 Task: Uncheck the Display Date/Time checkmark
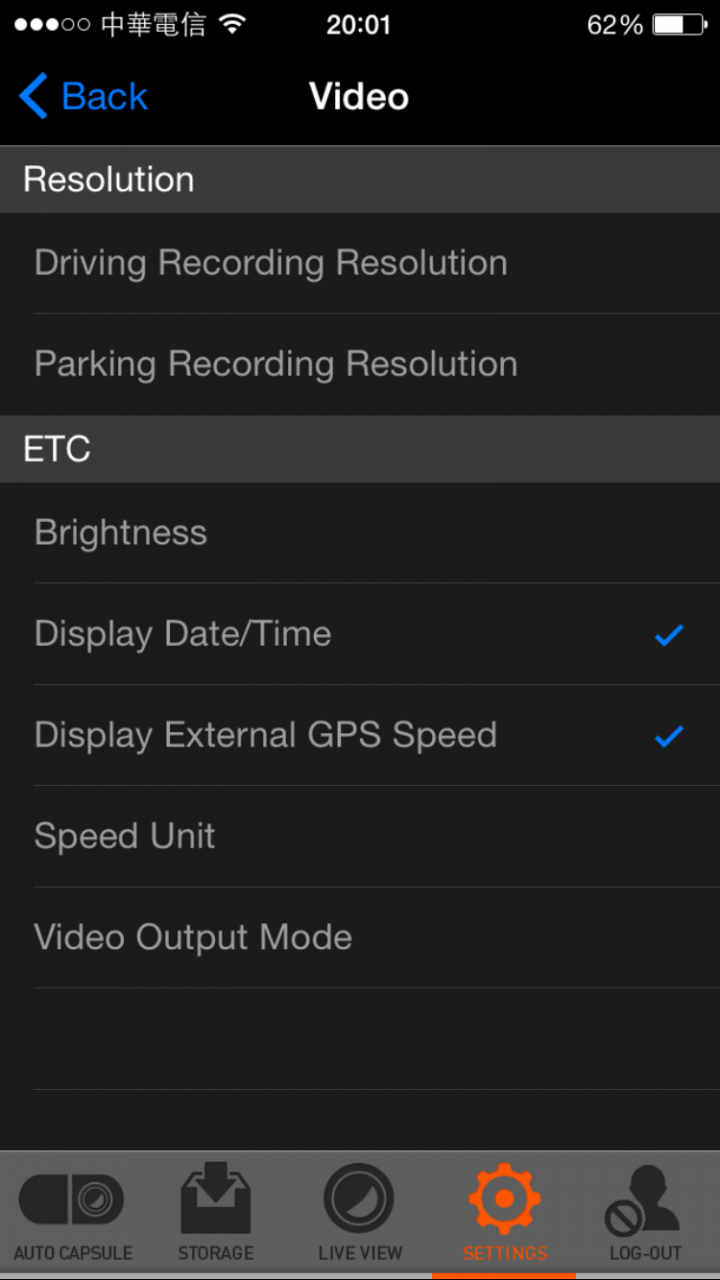coord(669,635)
